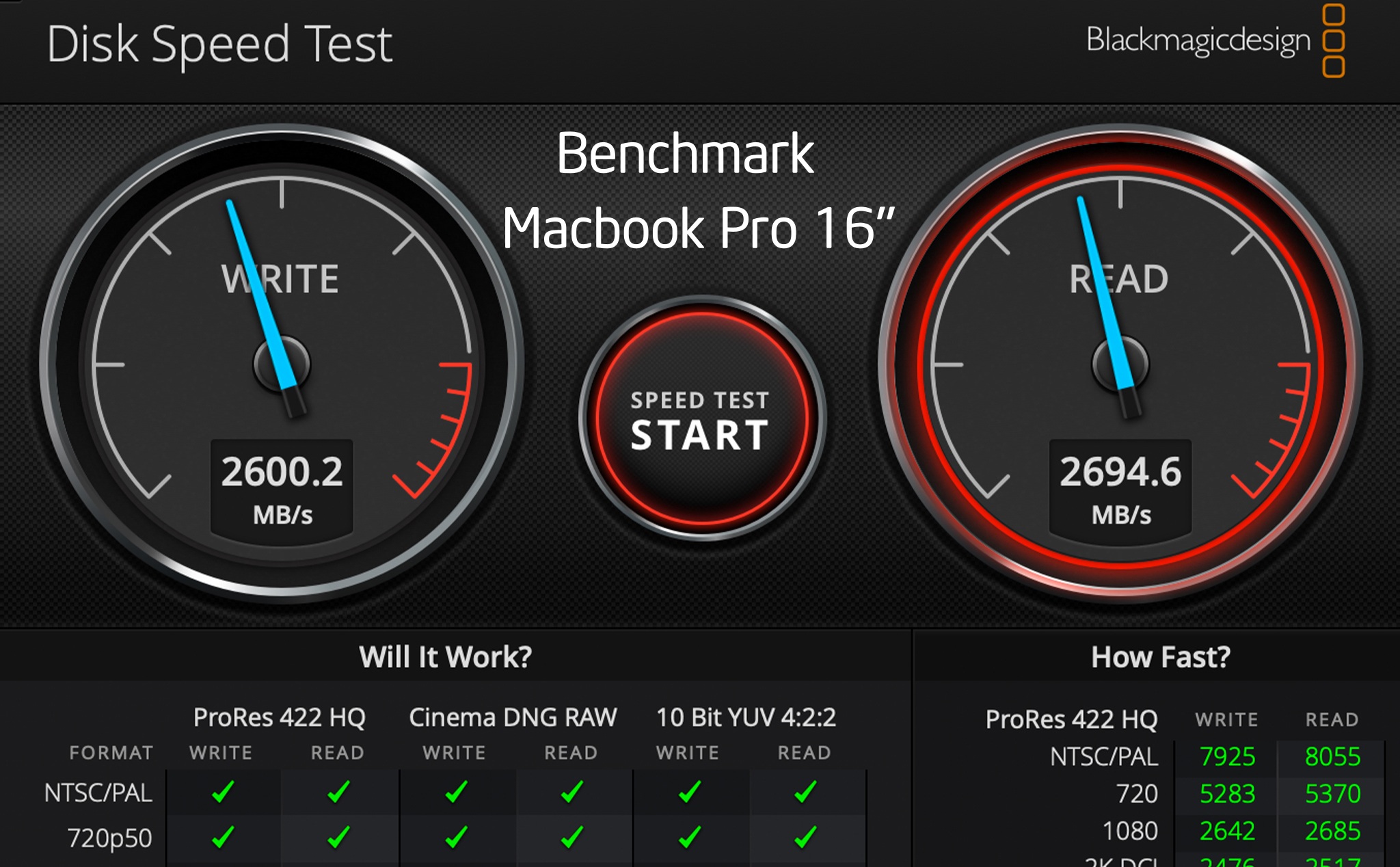Click the 7925 NTSC/PAL write value
Screen dimensions: 1400x867
(x=1227, y=756)
